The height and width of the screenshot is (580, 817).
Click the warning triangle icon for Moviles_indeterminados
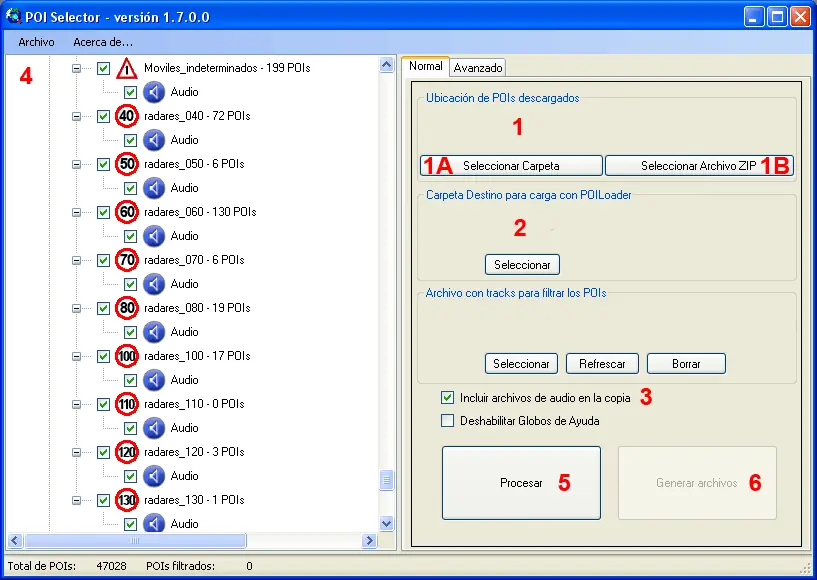click(127, 68)
